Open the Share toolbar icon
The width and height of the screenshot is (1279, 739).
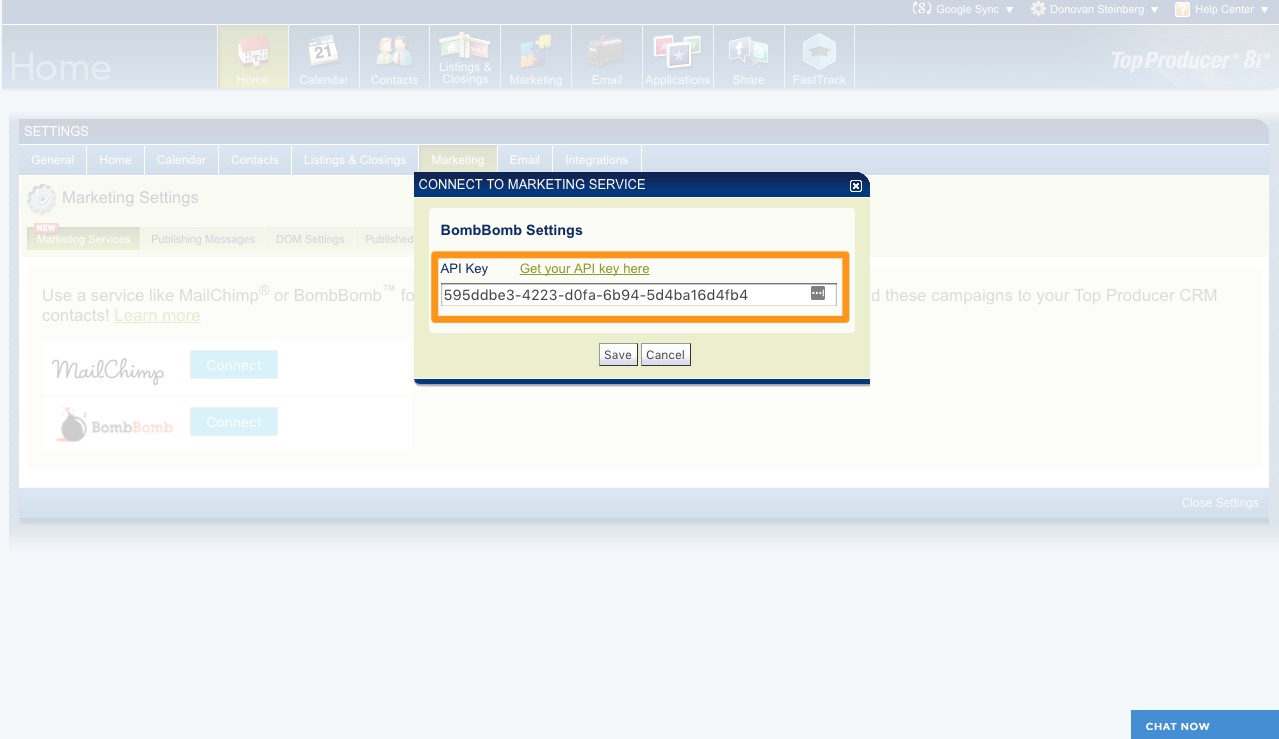pyautogui.click(x=748, y=58)
